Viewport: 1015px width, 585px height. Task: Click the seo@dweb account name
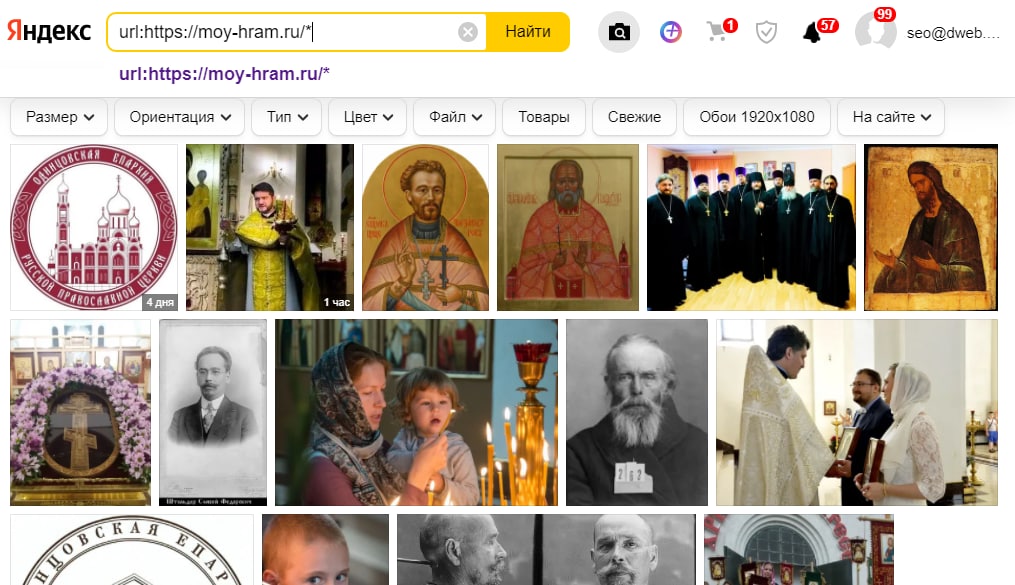pyautogui.click(x=953, y=33)
